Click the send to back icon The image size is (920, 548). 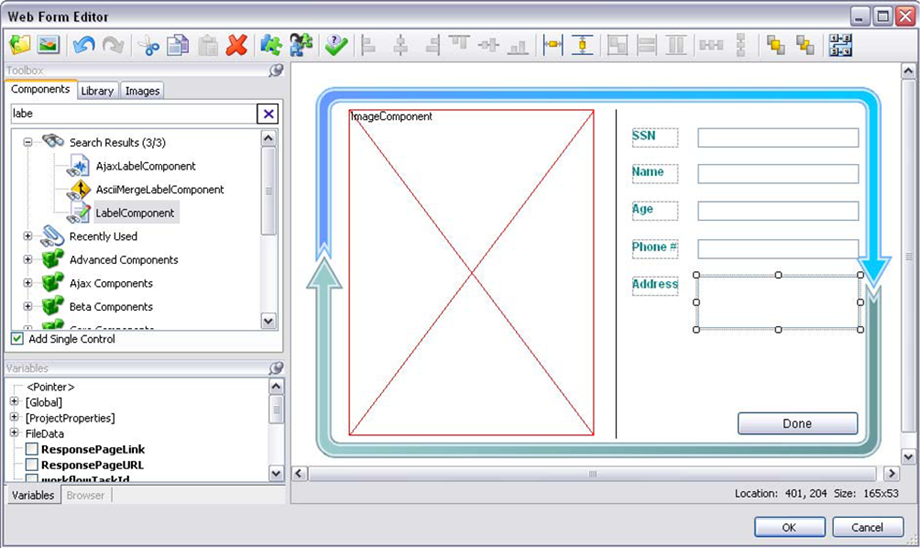805,45
